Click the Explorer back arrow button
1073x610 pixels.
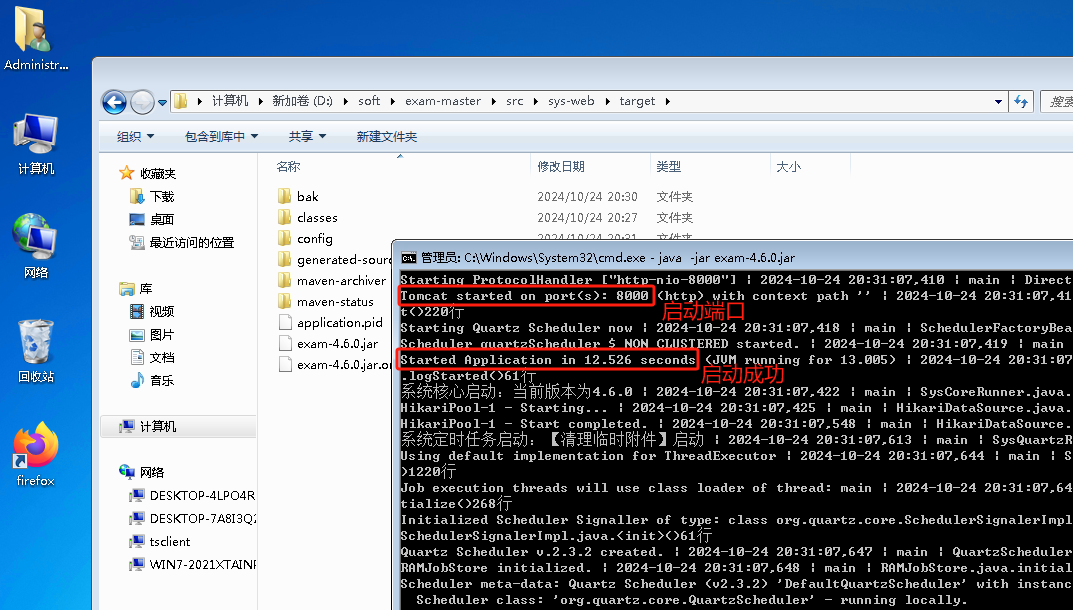(114, 101)
